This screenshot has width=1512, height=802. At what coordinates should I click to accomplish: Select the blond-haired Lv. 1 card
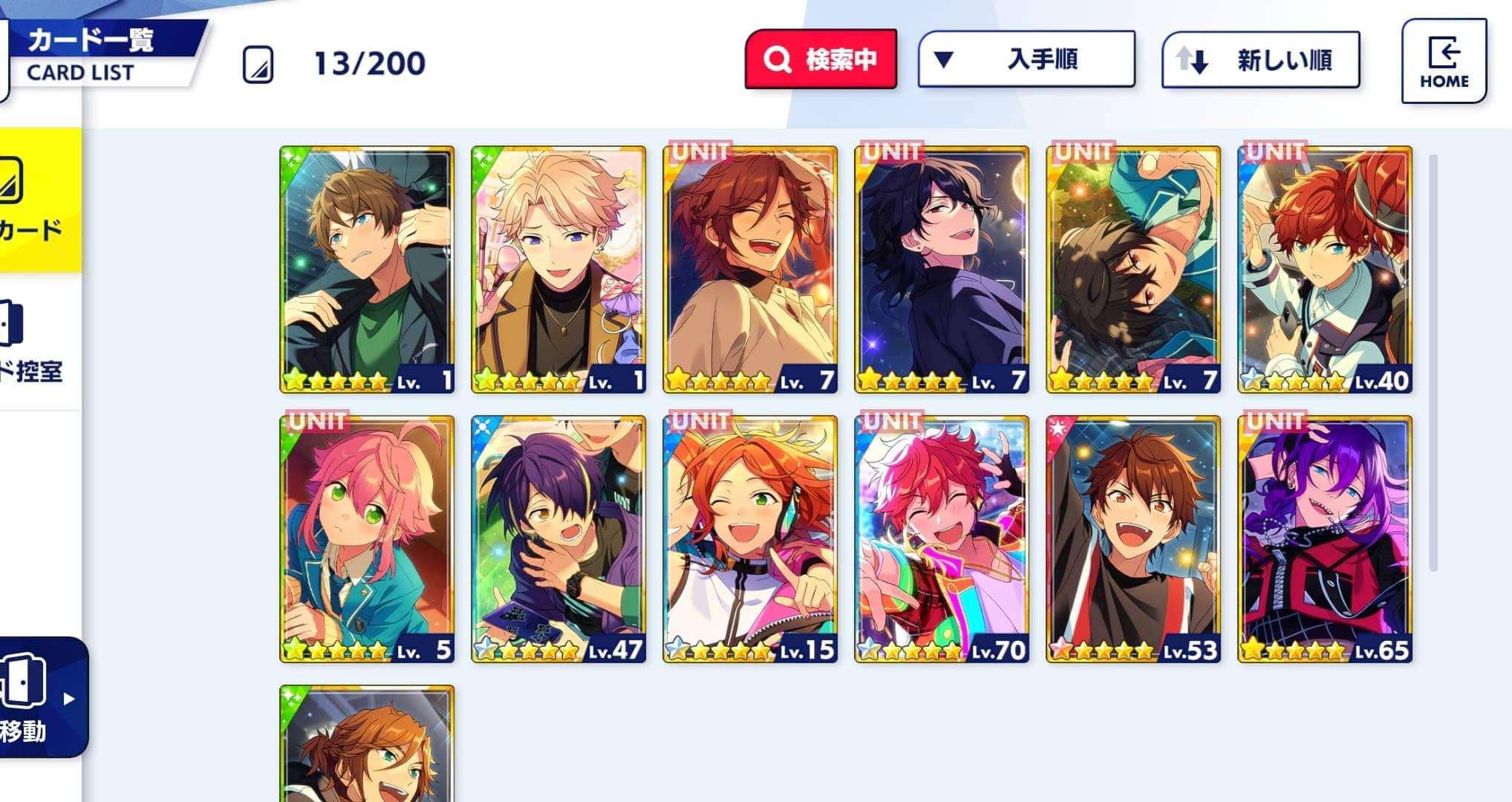pos(558,270)
